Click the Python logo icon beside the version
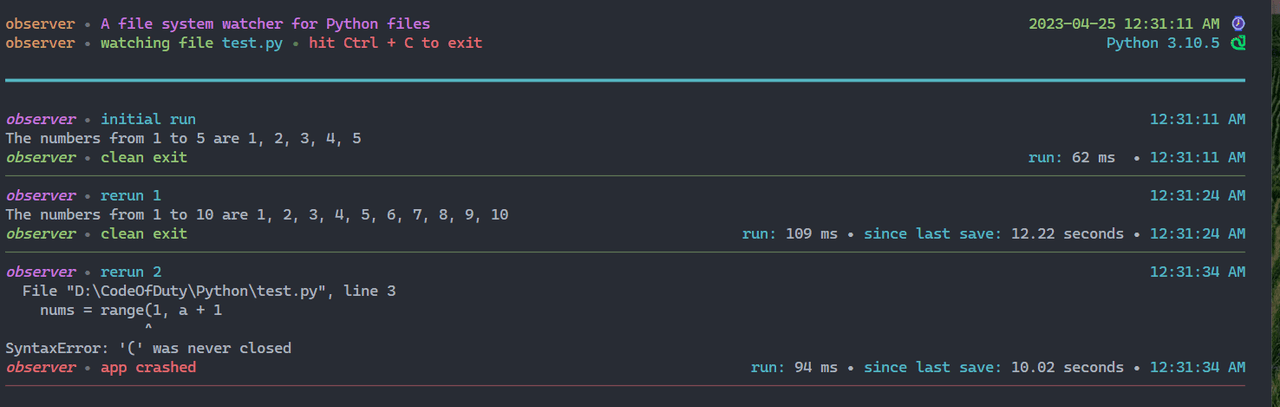The height and width of the screenshot is (407, 1280). coord(1238,43)
